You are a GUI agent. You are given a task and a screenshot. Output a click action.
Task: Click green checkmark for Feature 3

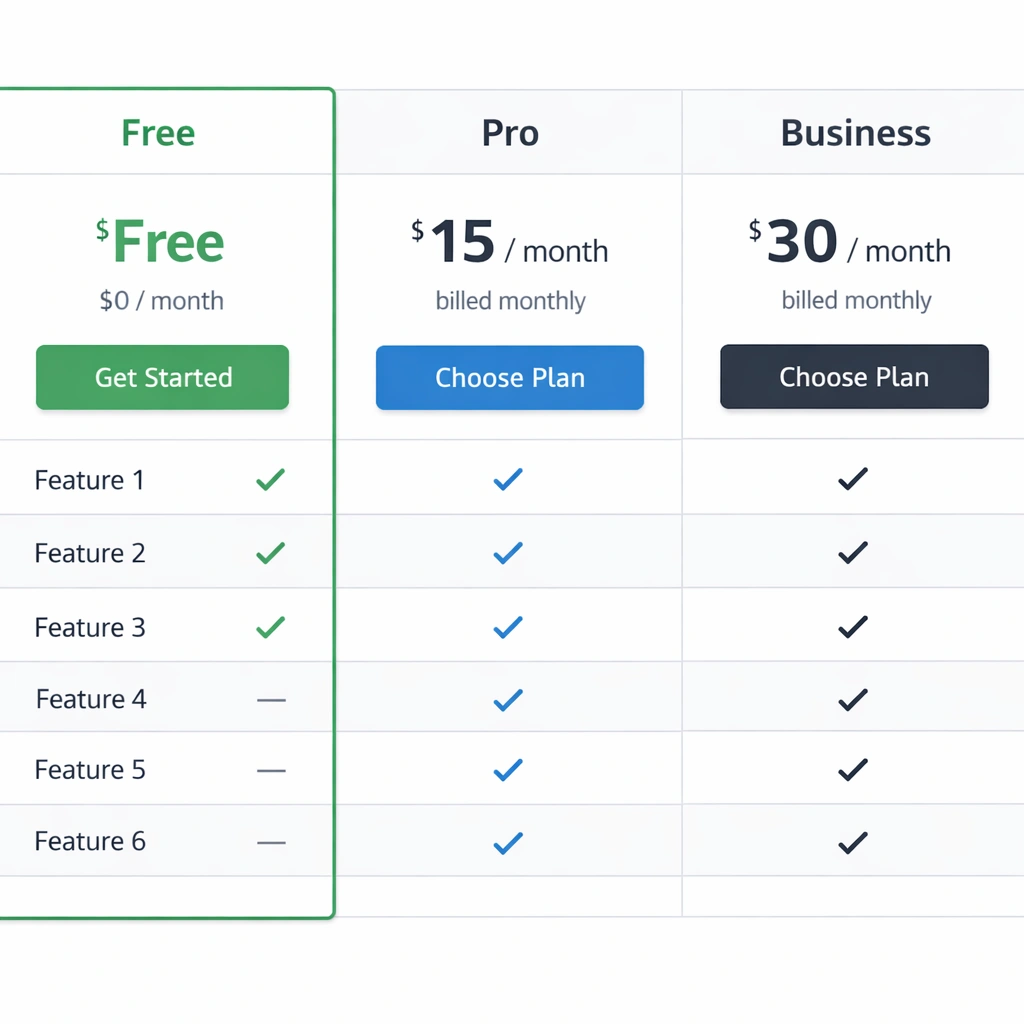(x=270, y=627)
